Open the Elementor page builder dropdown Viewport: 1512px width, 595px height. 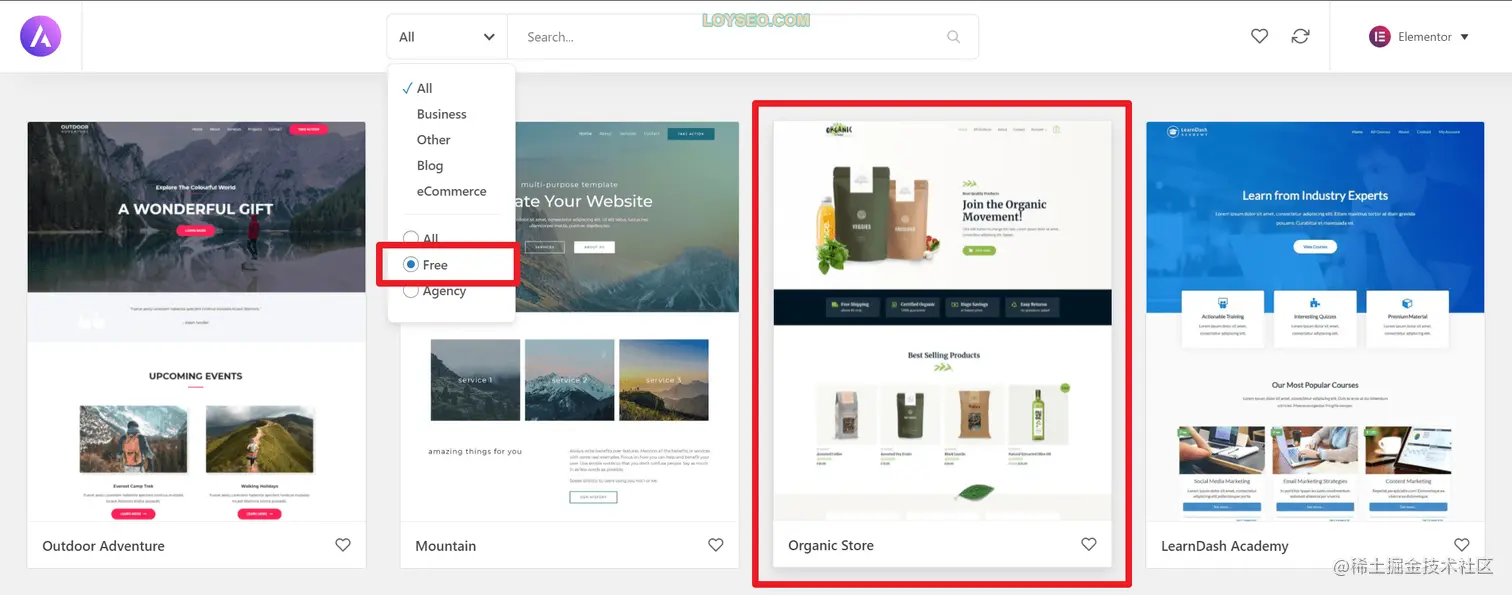pyautogui.click(x=1419, y=37)
